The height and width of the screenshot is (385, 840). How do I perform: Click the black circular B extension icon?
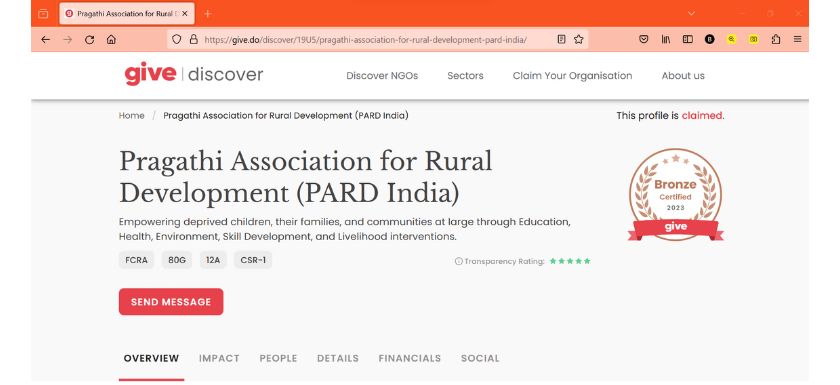point(710,39)
